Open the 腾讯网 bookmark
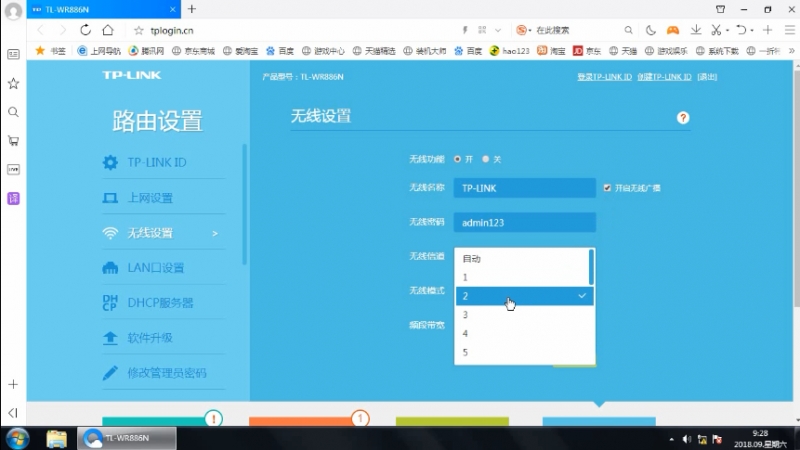This screenshot has width=800, height=450. click(x=146, y=51)
